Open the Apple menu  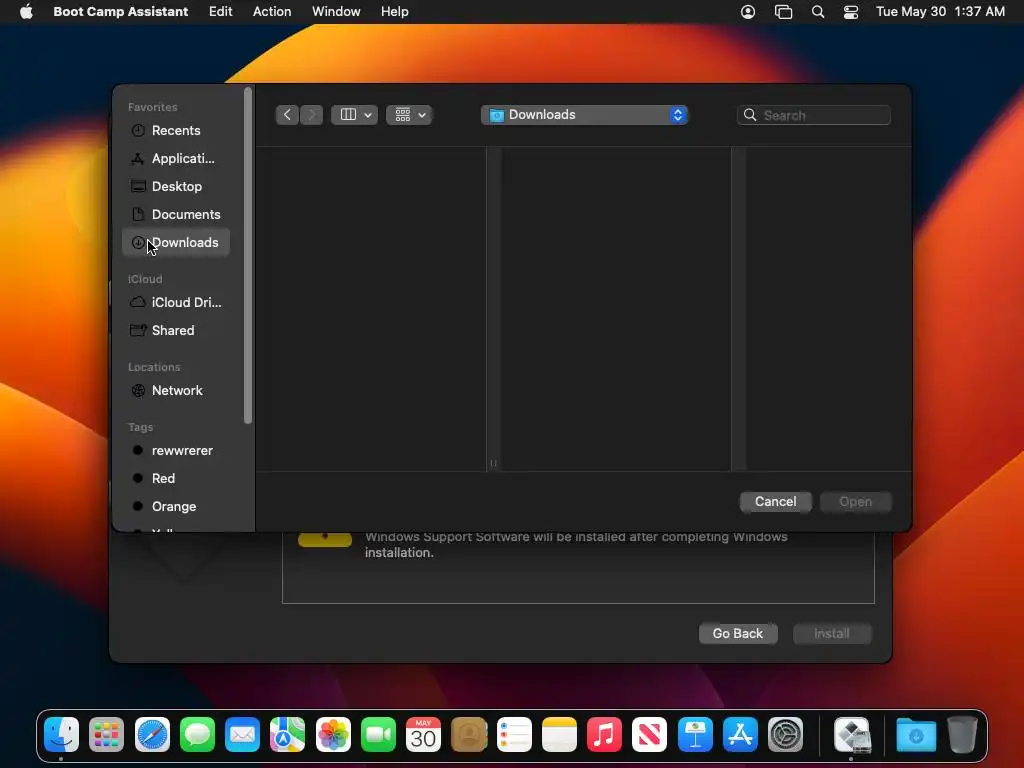pos(26,12)
